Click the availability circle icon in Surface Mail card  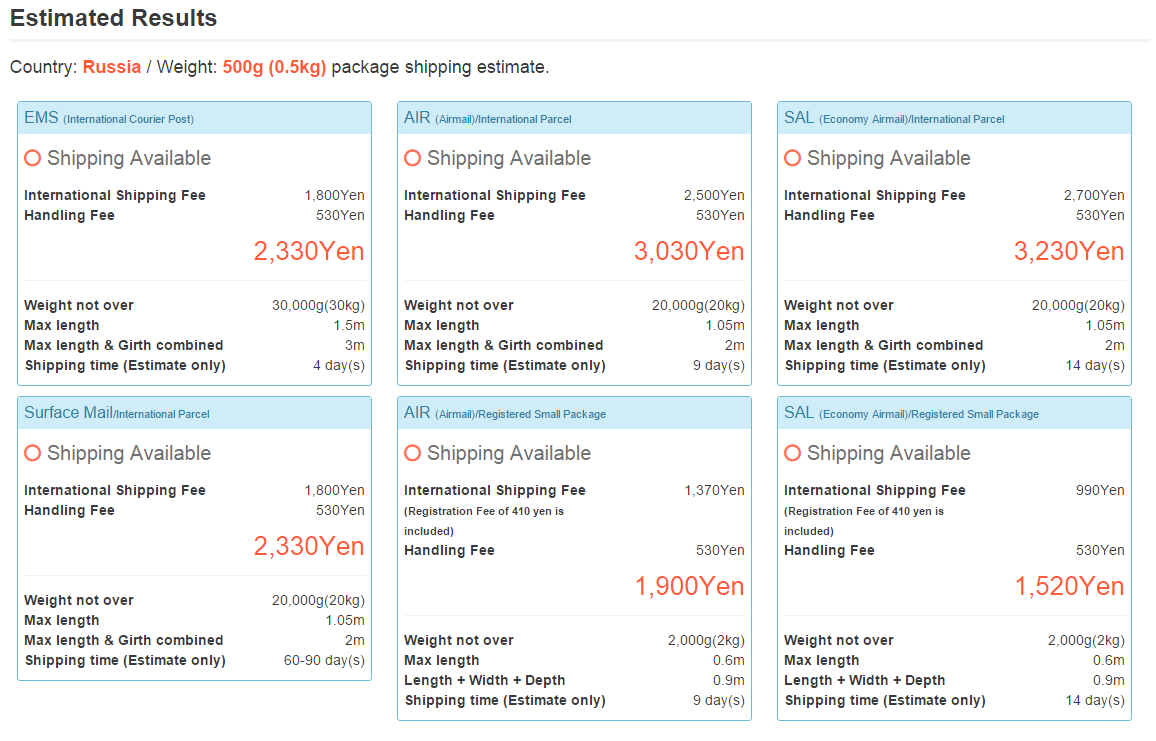[32, 453]
